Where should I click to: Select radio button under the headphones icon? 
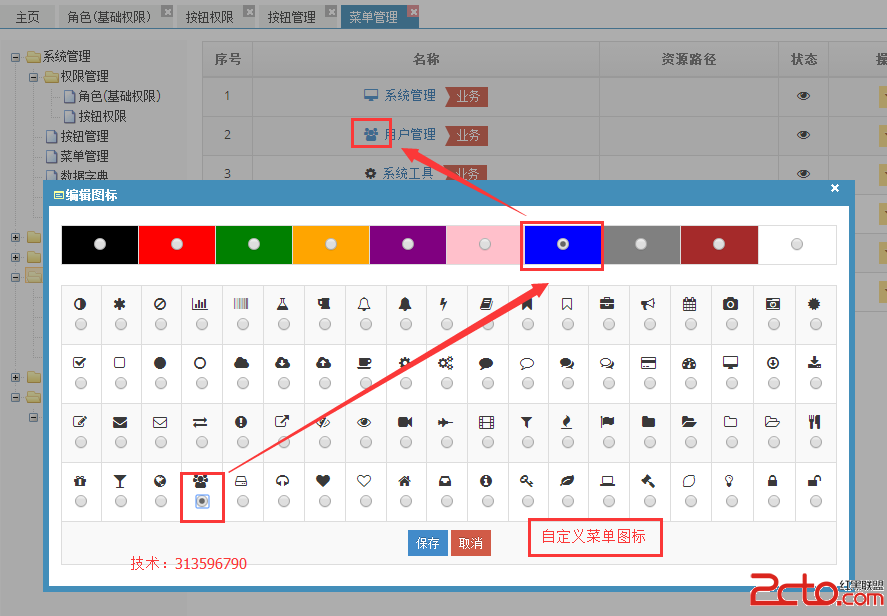pos(284,501)
